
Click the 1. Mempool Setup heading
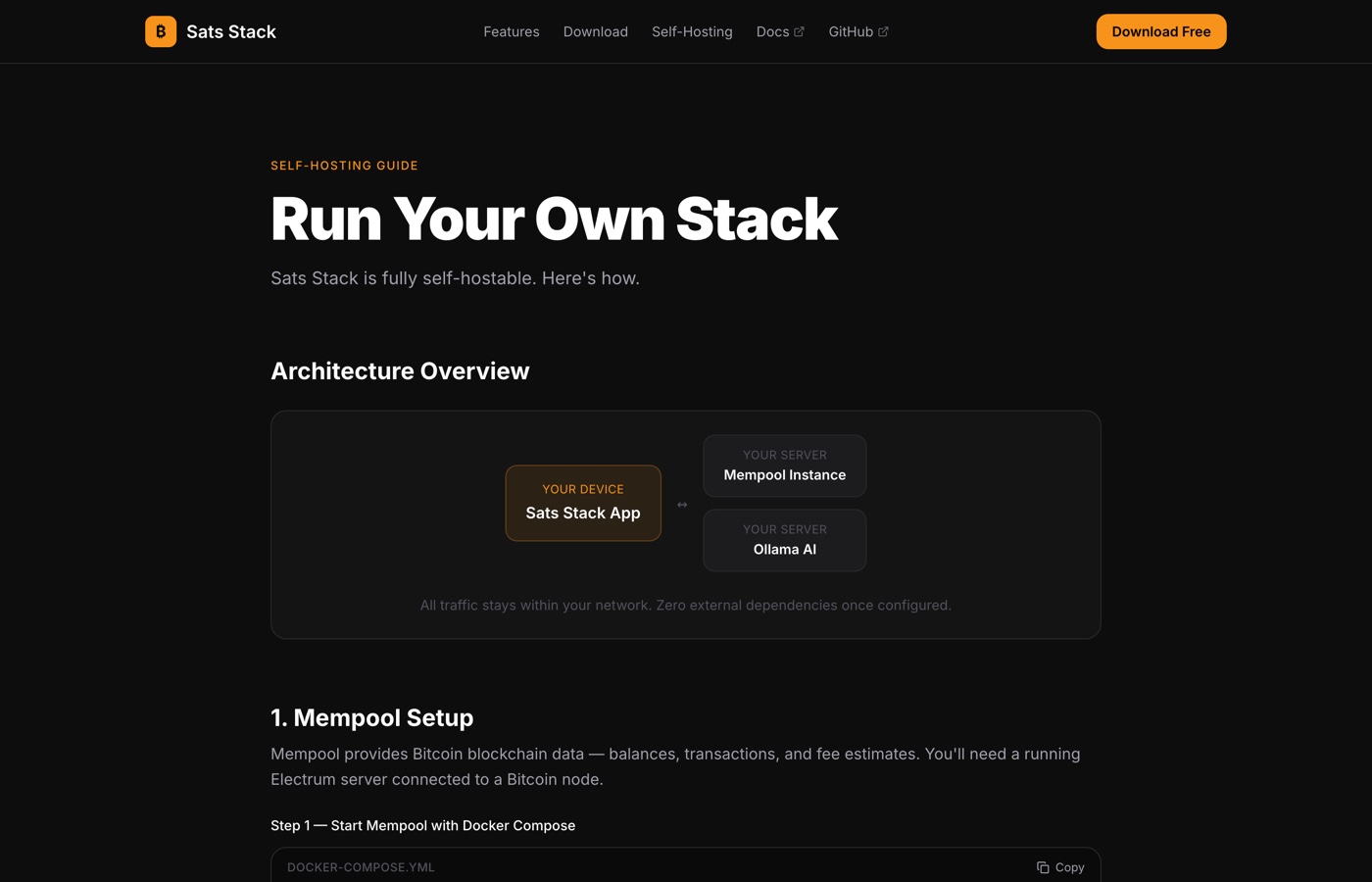coord(372,718)
